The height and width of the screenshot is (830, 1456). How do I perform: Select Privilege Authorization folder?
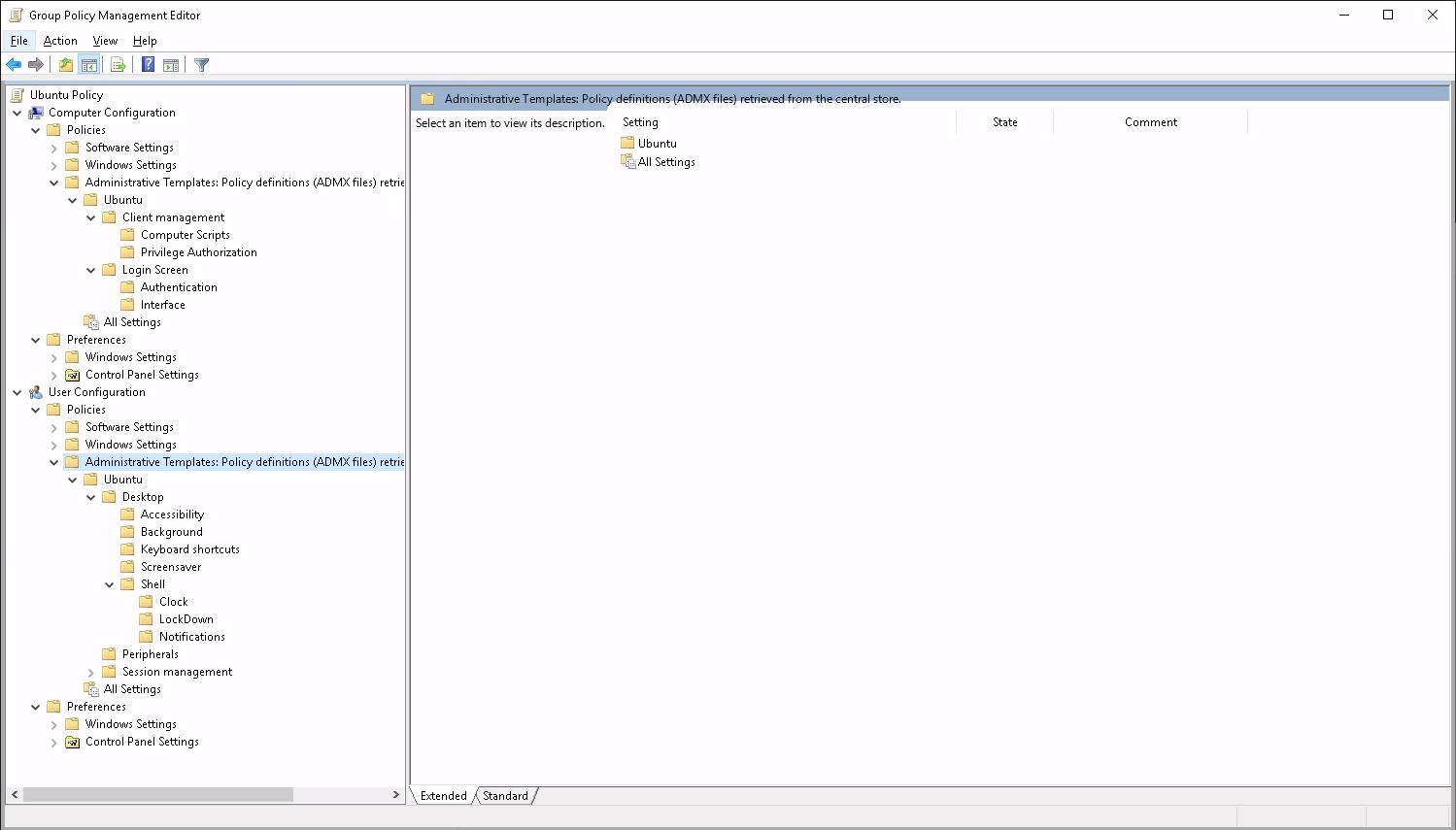[199, 252]
